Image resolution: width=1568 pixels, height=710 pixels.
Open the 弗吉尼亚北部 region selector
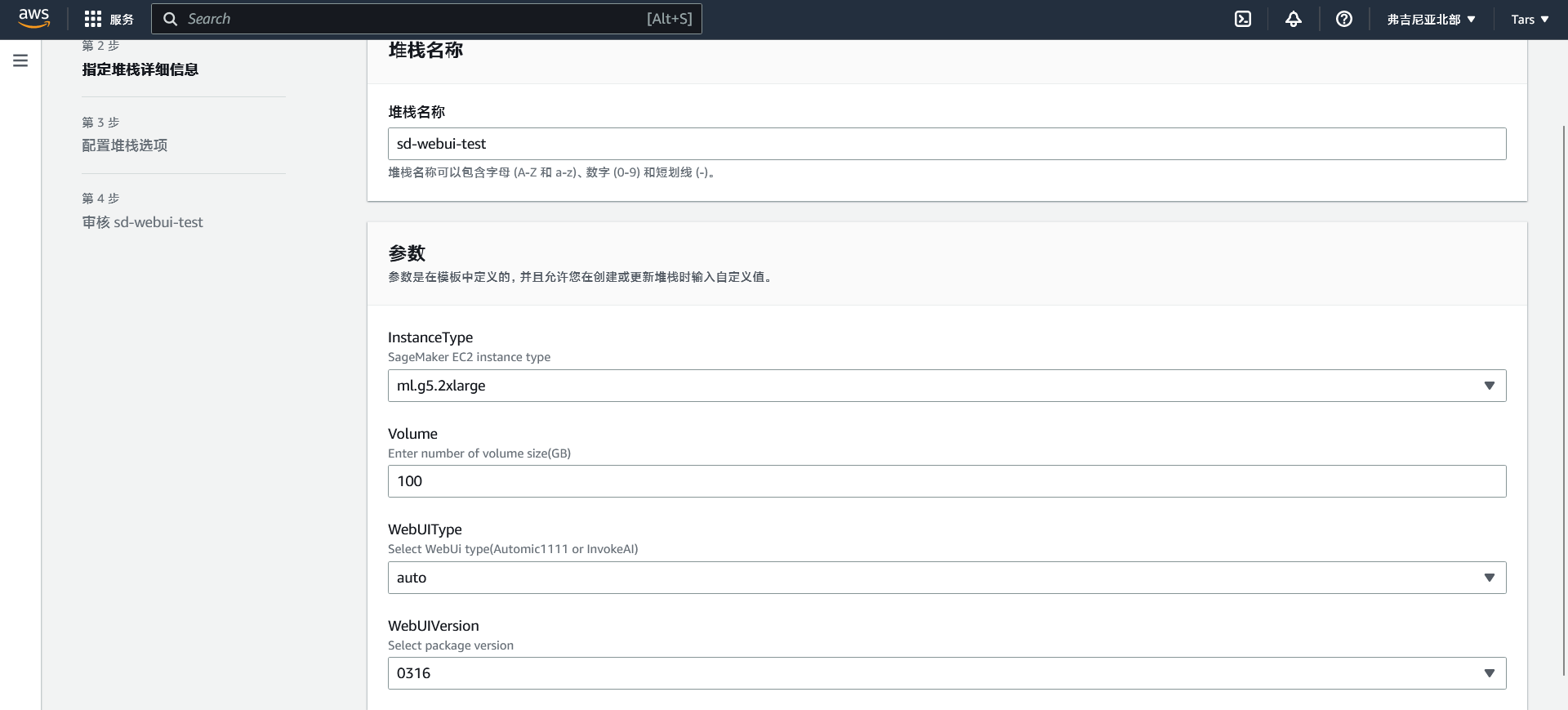tap(1430, 19)
